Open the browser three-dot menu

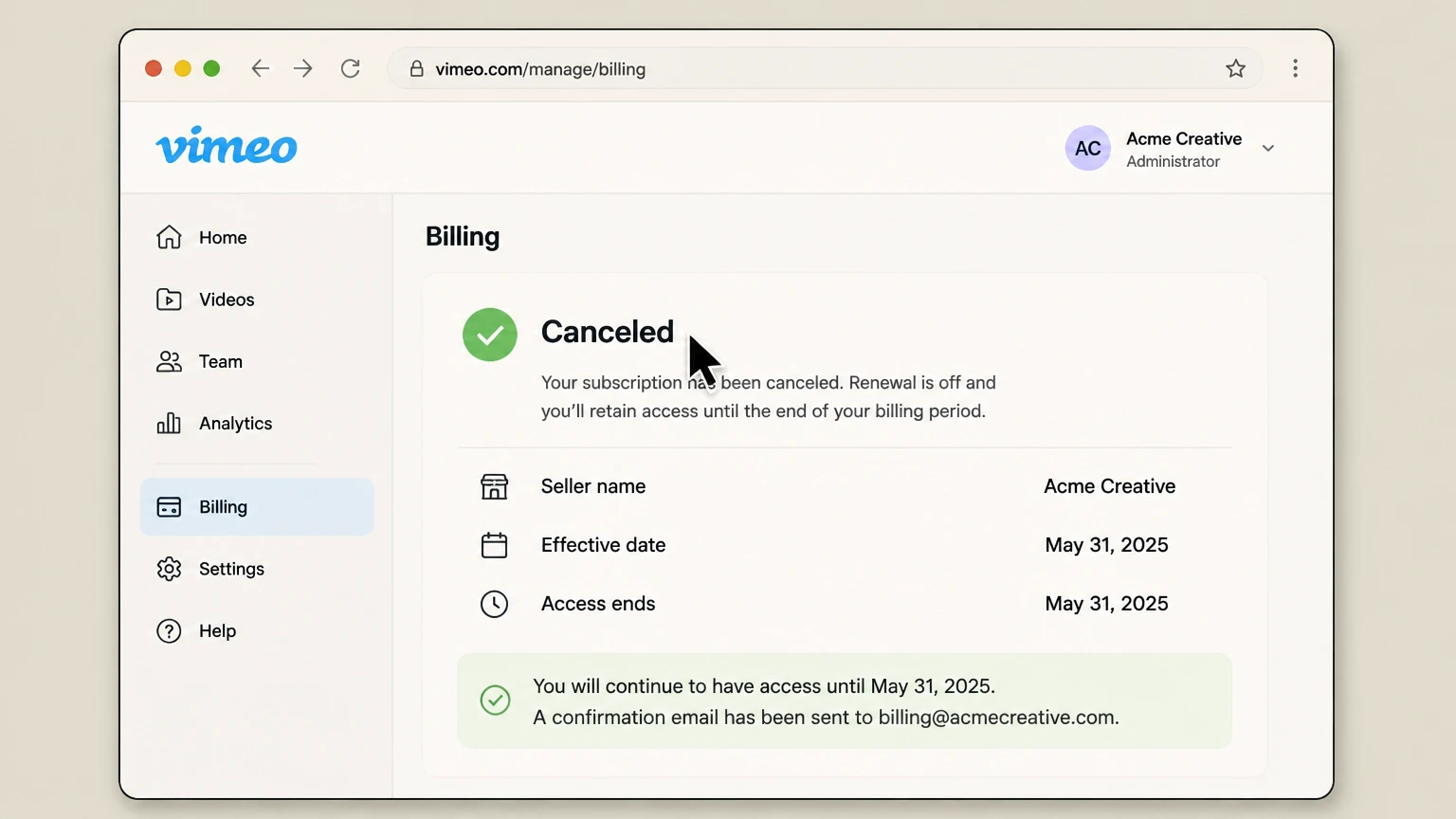1295,68
